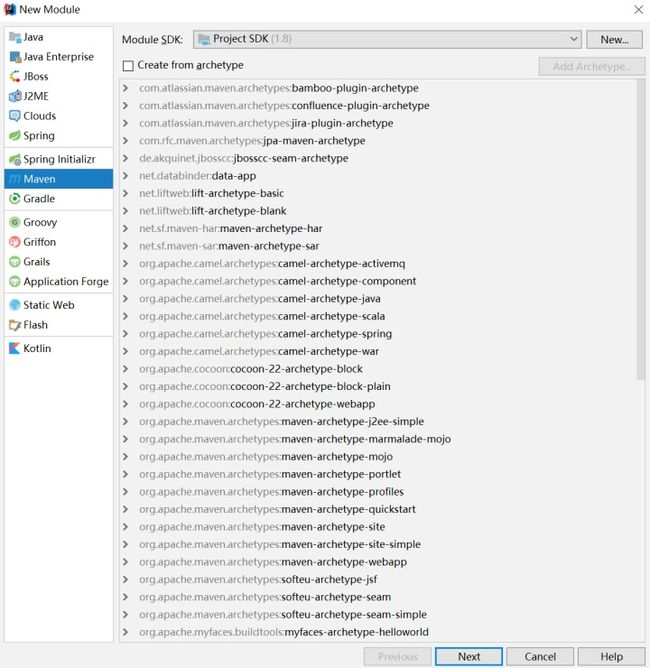Choose Spring Initializr module type
650x668 pixels.
[x=59, y=159]
